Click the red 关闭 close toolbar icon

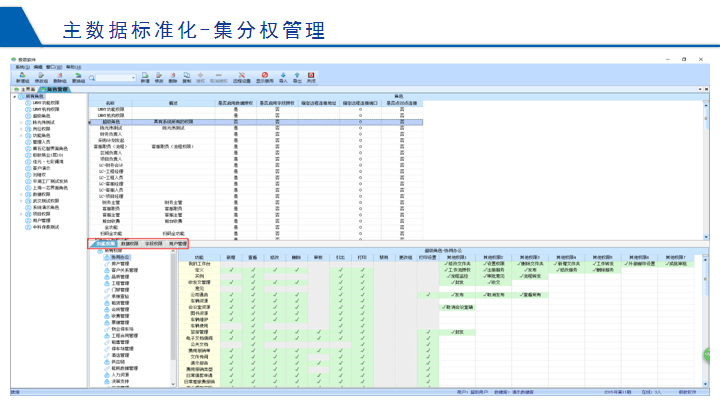[311, 77]
